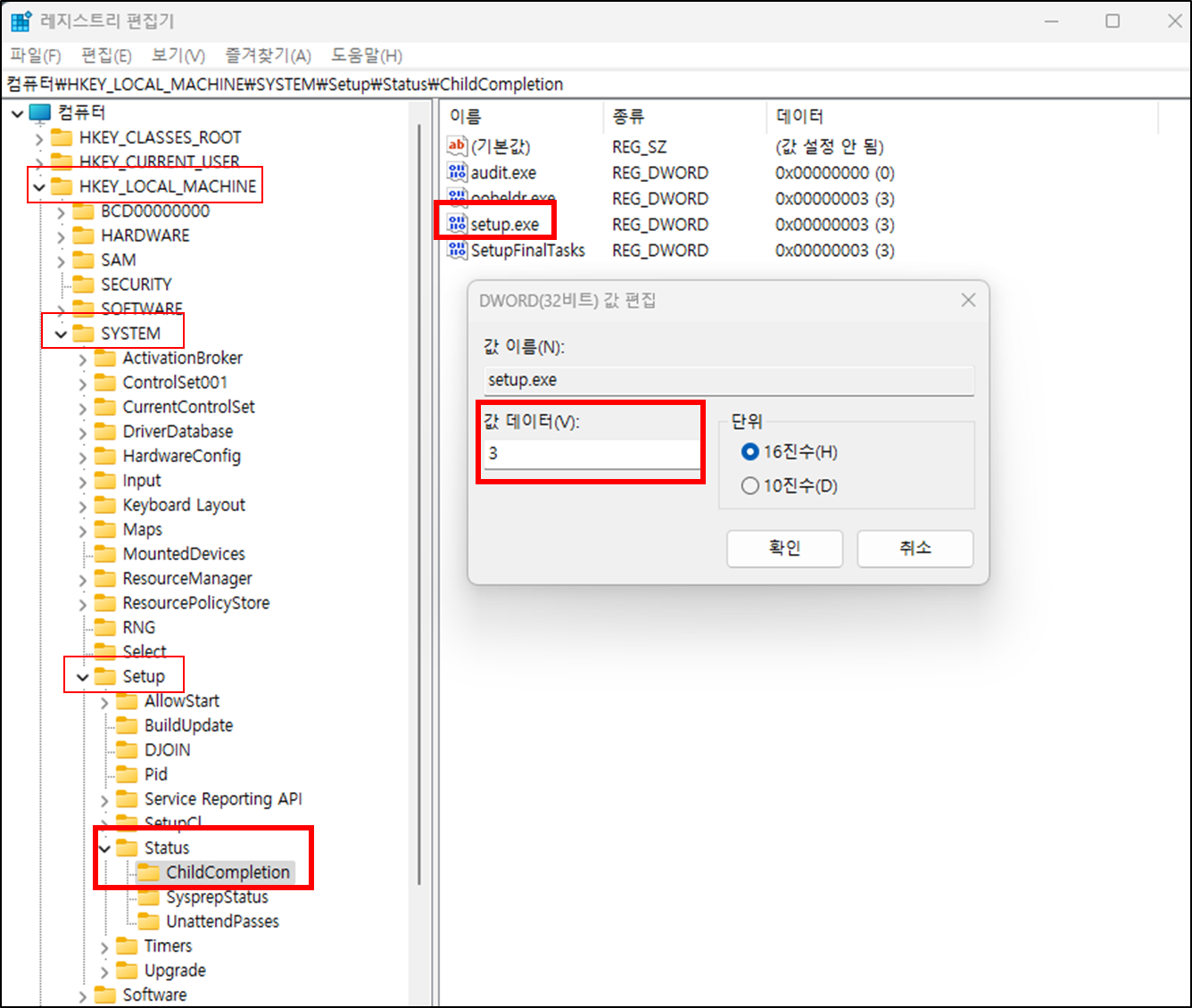The height and width of the screenshot is (1008, 1192).
Task: Click the MountedDevices folder icon
Action: [x=105, y=554]
